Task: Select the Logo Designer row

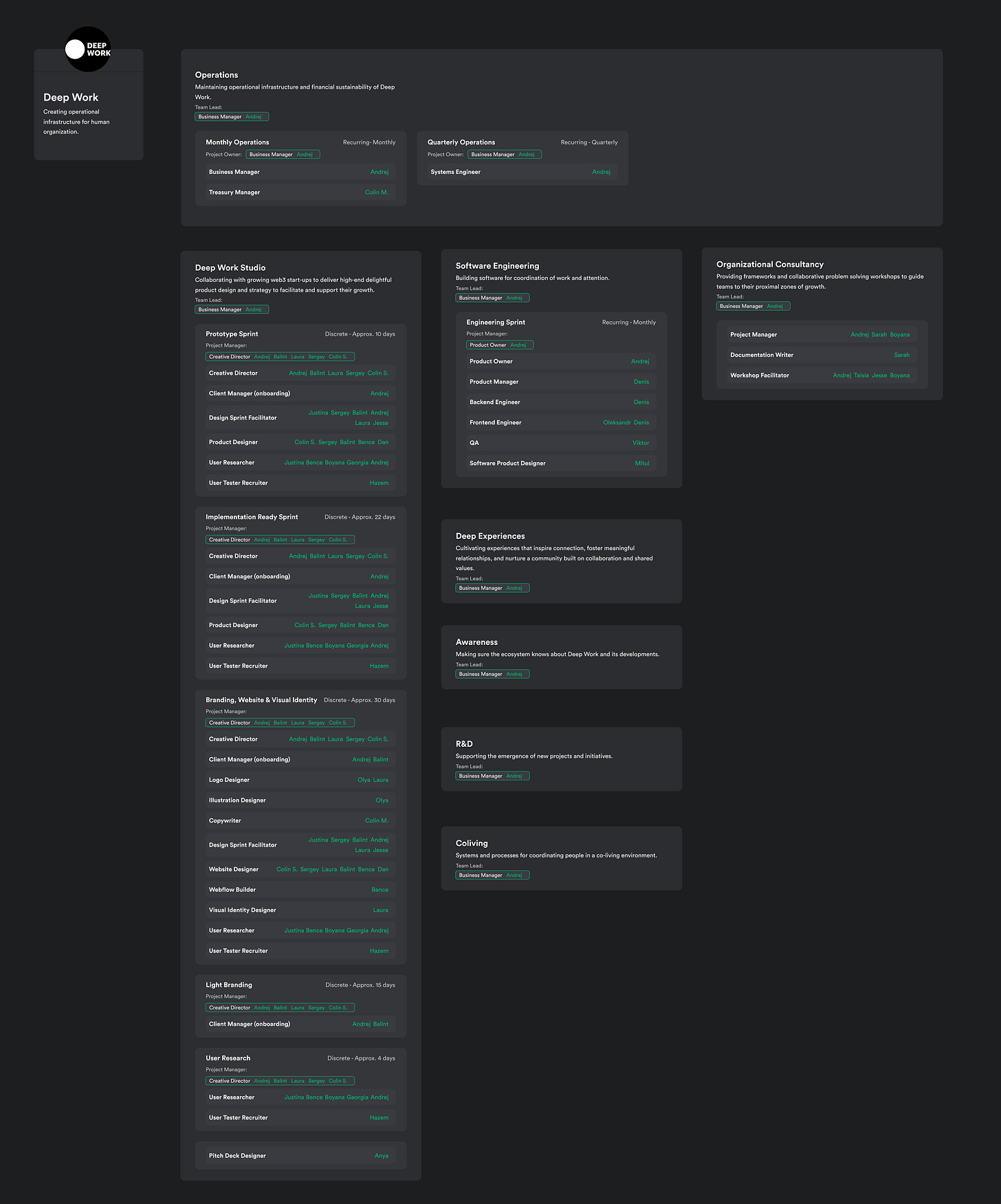Action: pos(300,780)
